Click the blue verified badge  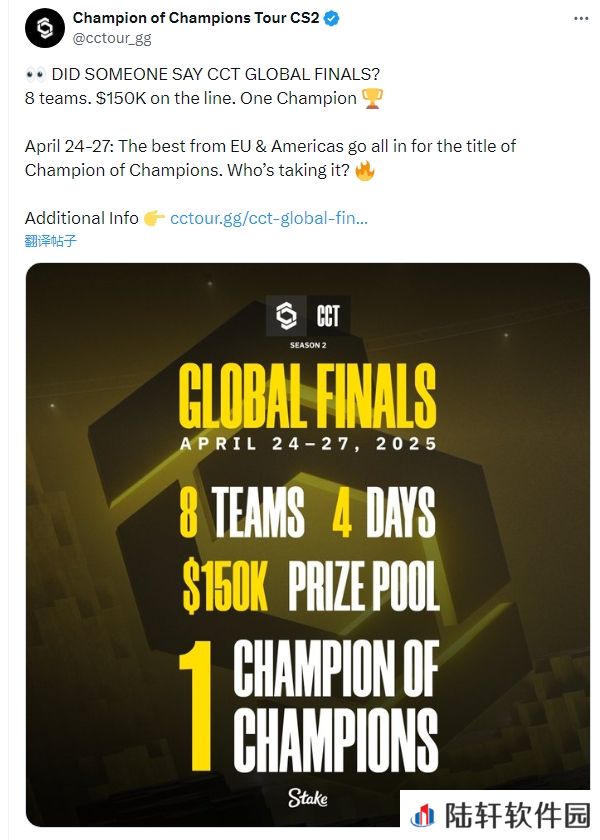click(x=332, y=18)
